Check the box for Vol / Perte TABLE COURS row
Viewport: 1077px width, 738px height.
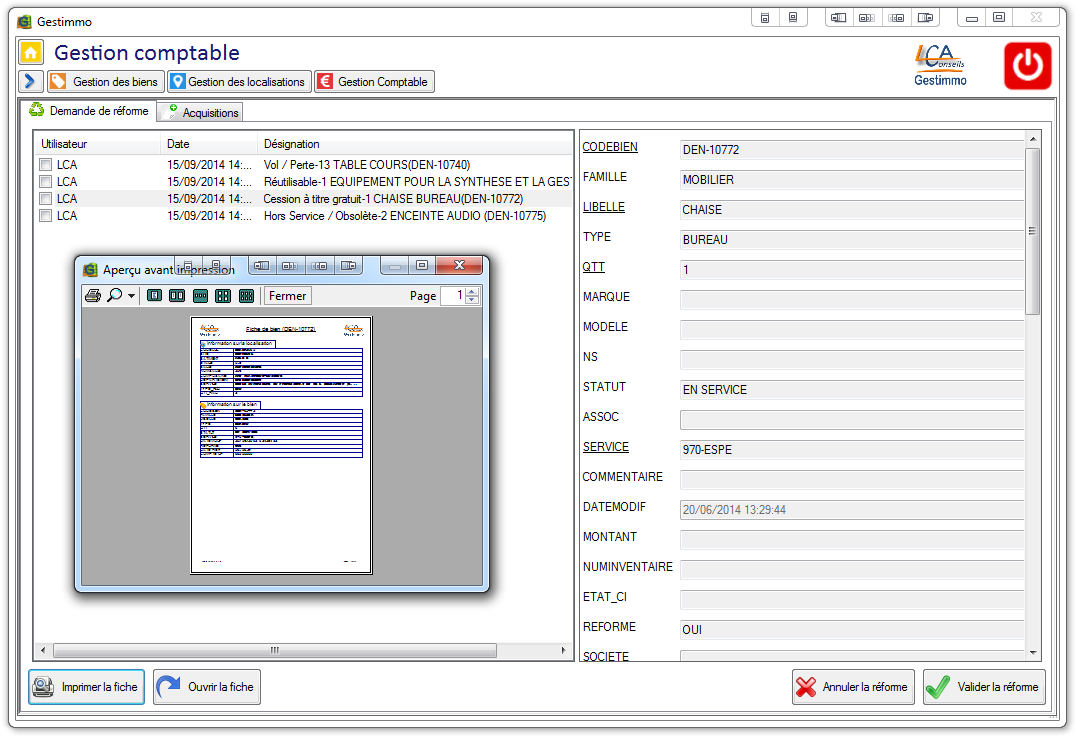[45, 165]
